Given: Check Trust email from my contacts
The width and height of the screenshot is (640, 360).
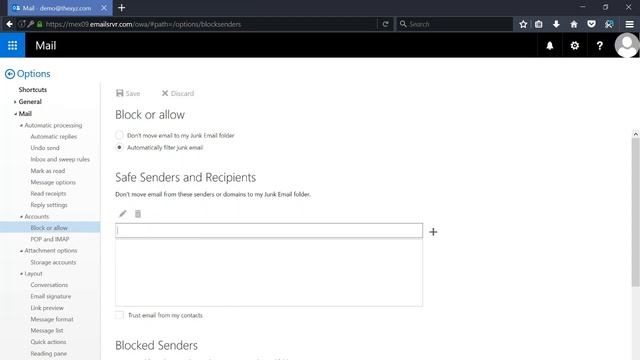Looking at the screenshot, I should coord(119,315).
